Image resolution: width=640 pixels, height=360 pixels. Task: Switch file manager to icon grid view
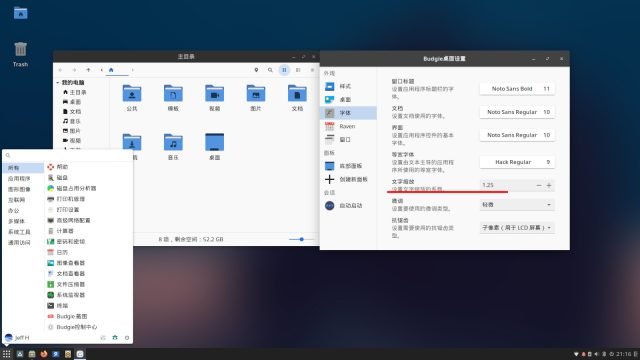(284, 70)
